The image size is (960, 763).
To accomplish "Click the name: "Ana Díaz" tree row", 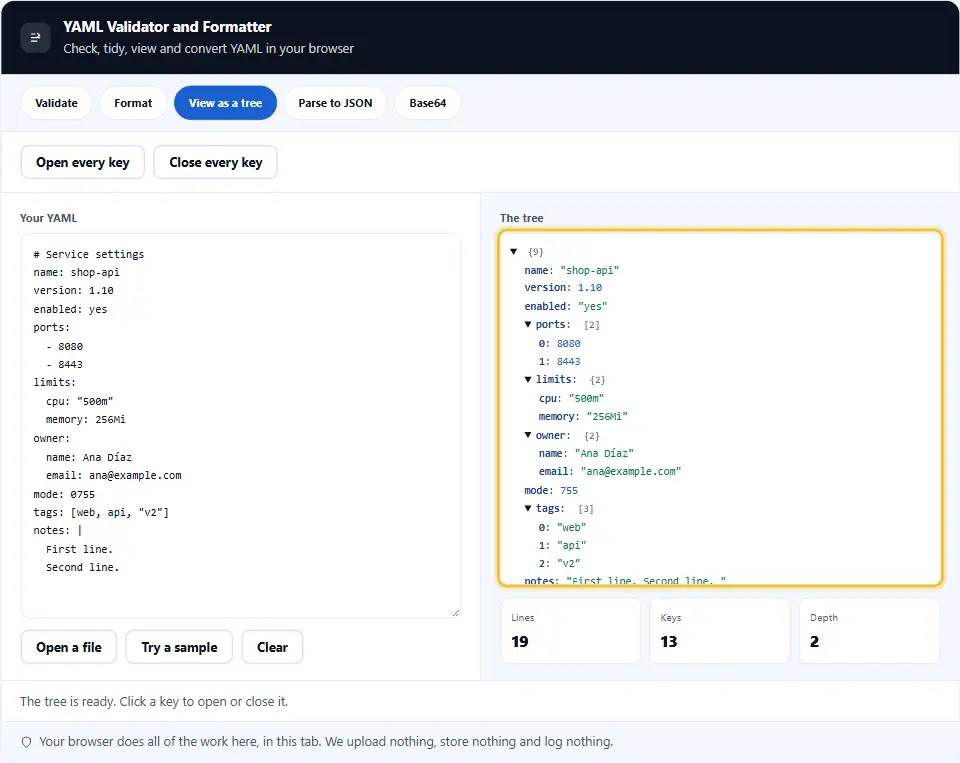I will click(x=587, y=453).
